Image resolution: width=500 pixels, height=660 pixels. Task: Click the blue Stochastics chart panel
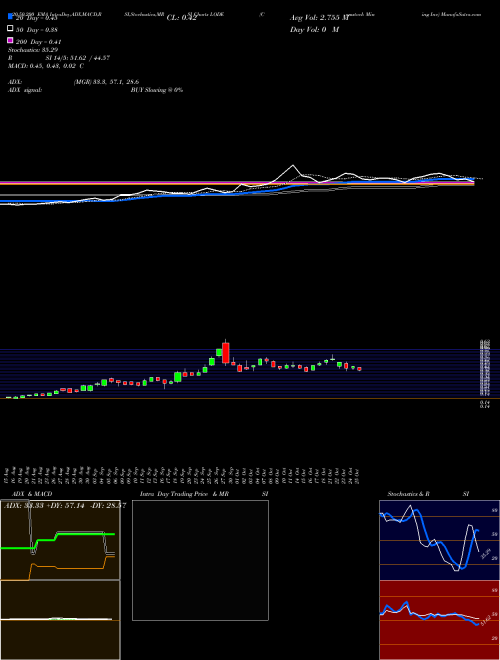coord(439,540)
